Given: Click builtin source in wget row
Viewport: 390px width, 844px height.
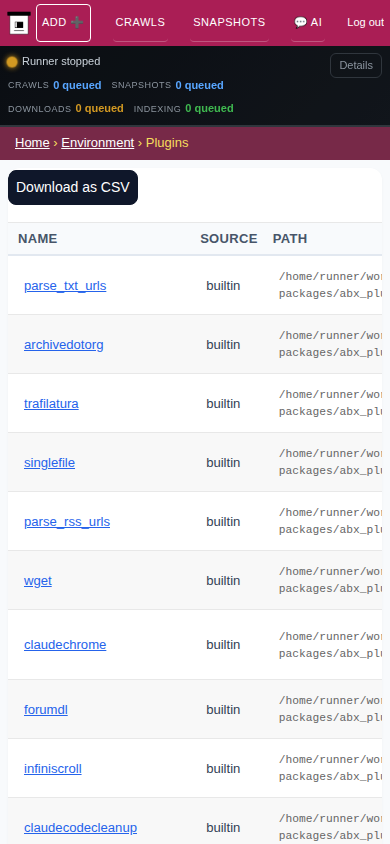Looking at the screenshot, I should tap(223, 581).
